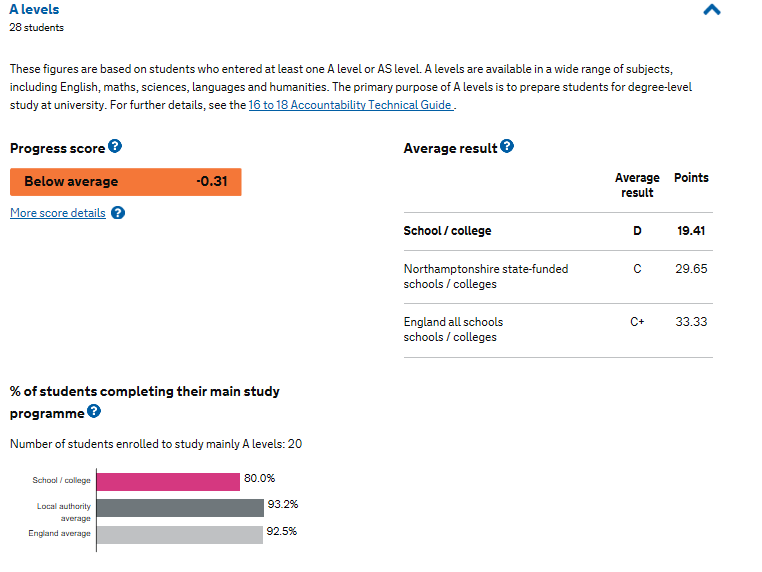
Task: Click the light grey England average bar
Action: 180,535
